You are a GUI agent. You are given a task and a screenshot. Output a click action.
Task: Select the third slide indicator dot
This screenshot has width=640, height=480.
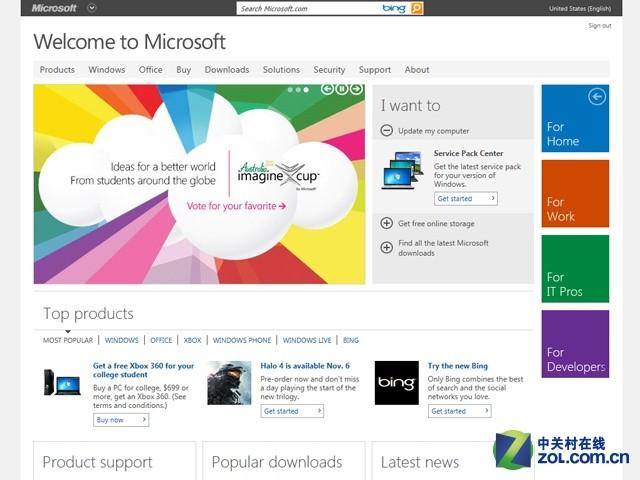tap(306, 89)
